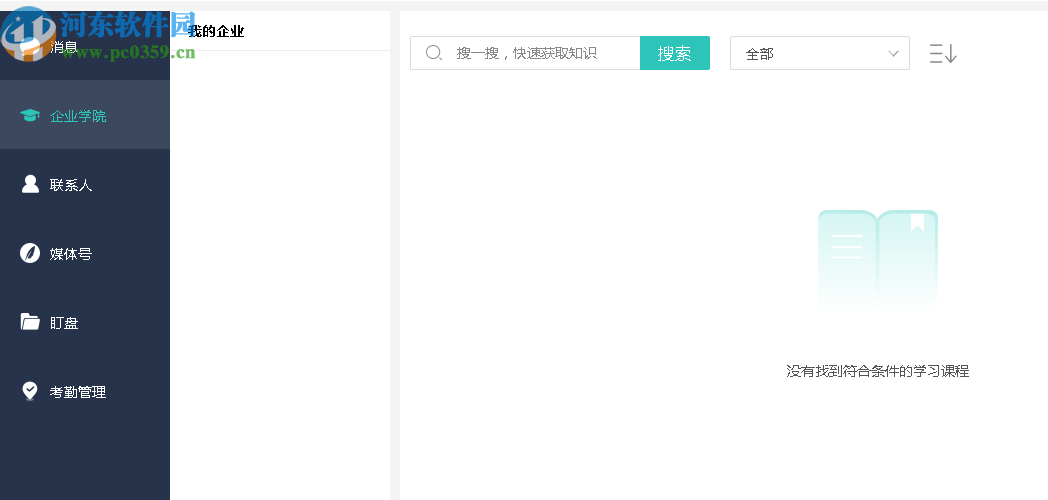The width and height of the screenshot is (1048, 500).
Task: Focus the 搜一搜 search input field
Action: tap(525, 53)
